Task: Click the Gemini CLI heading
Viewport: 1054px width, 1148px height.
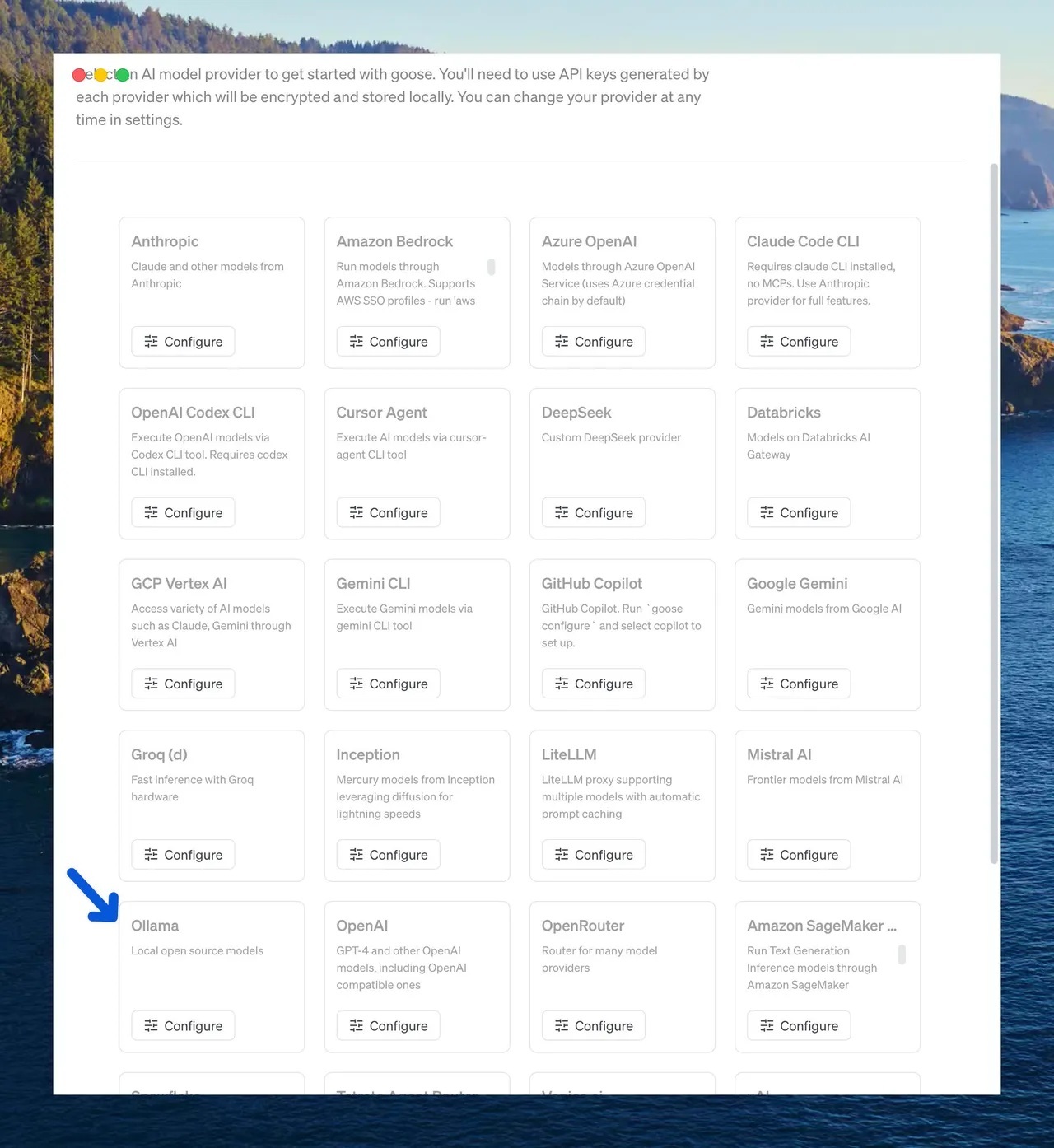Action: tap(373, 583)
